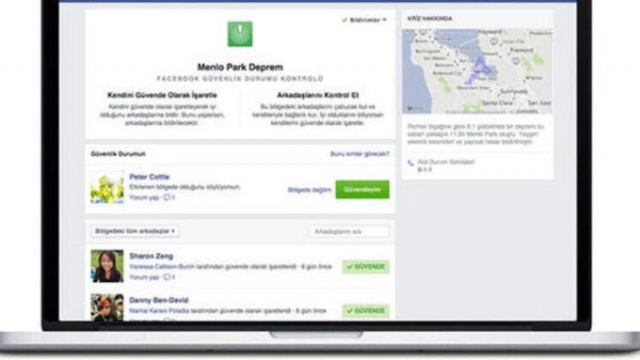This screenshot has width=640, height=360.
Task: Click the Bölgede değilim link
Action: coord(309,190)
